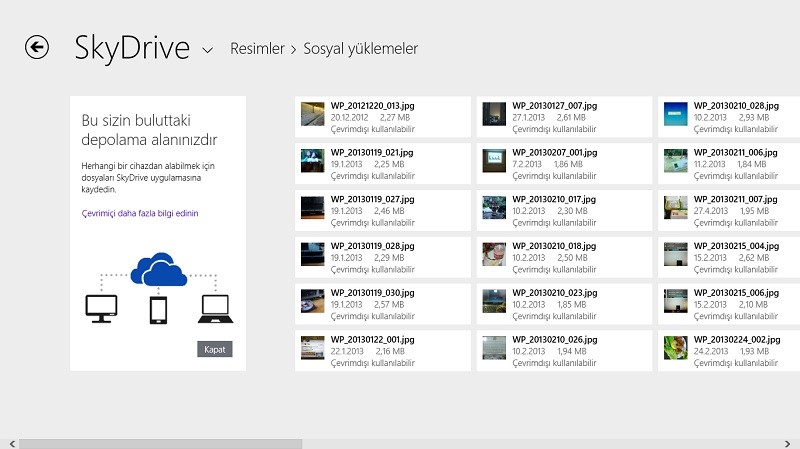800x449 pixels.
Task: Select file name WP_20130122_001.jpg
Action: pos(372,340)
